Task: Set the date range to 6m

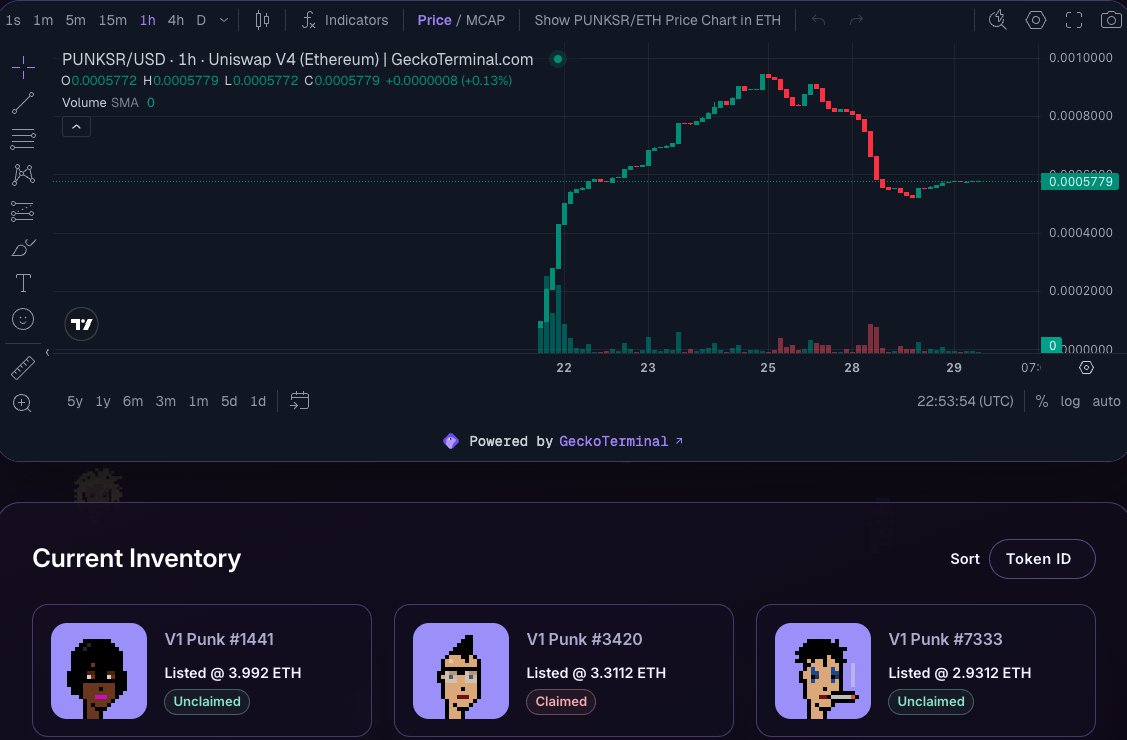Action: click(x=133, y=401)
